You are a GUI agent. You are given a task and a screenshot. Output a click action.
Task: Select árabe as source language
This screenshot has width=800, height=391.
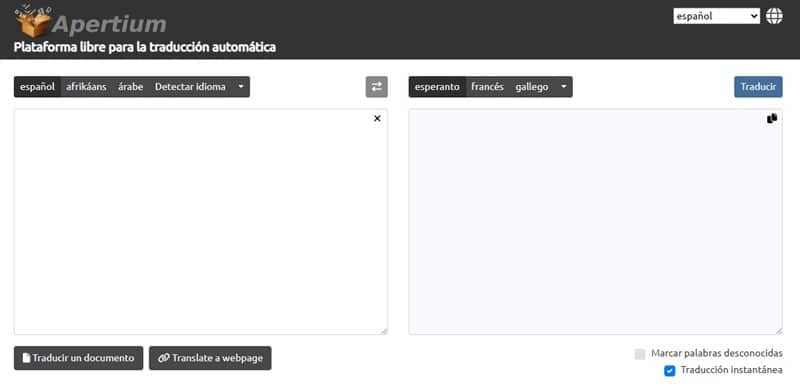[131, 87]
